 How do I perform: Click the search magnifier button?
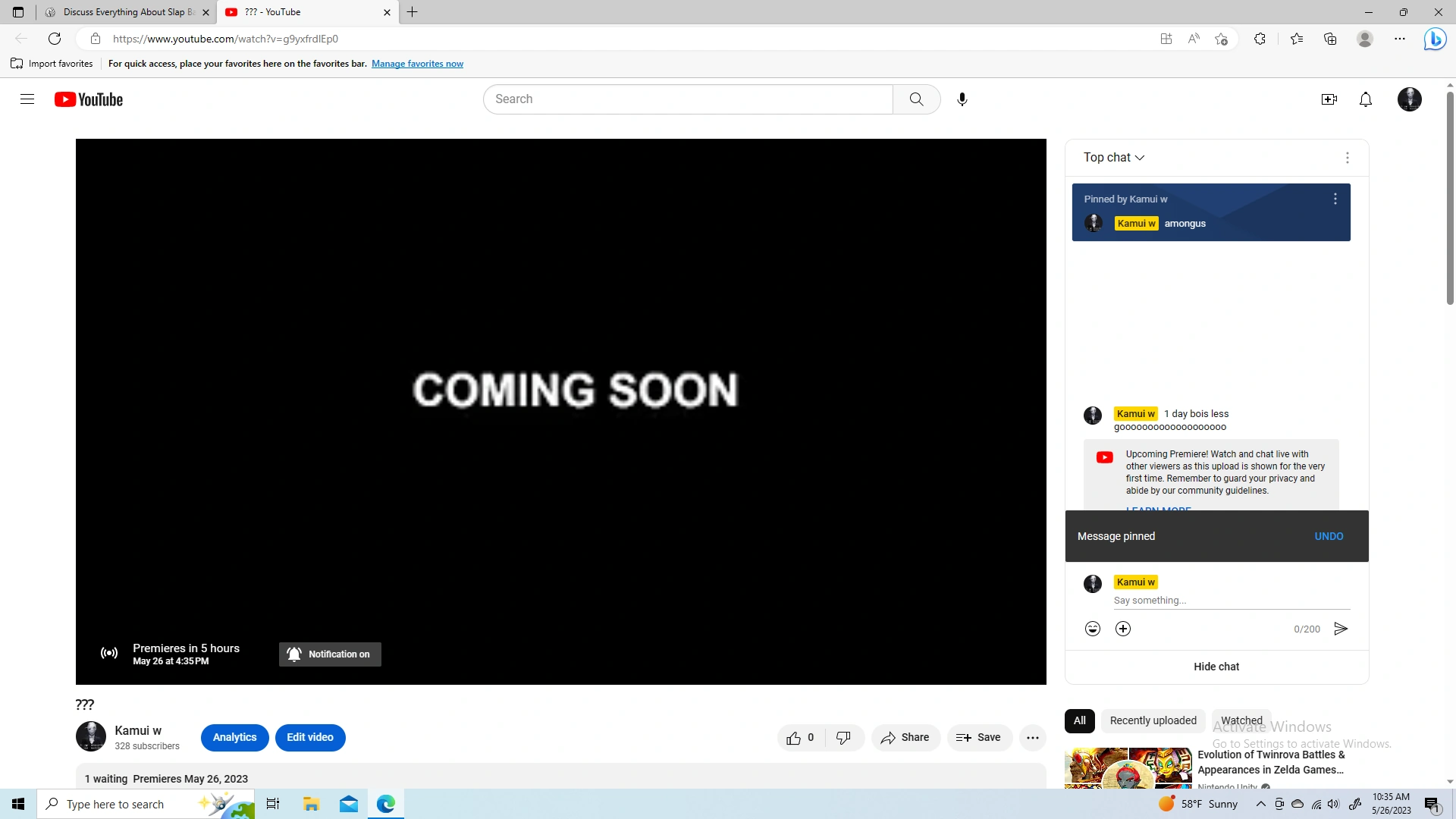[x=916, y=99]
